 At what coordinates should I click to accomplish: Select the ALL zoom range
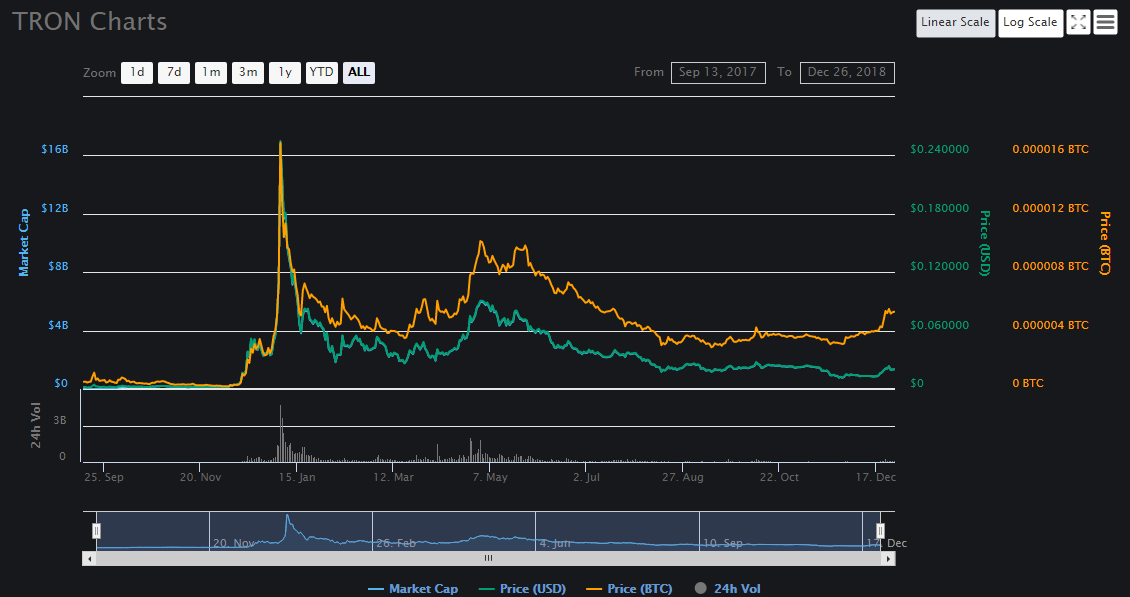(x=359, y=72)
